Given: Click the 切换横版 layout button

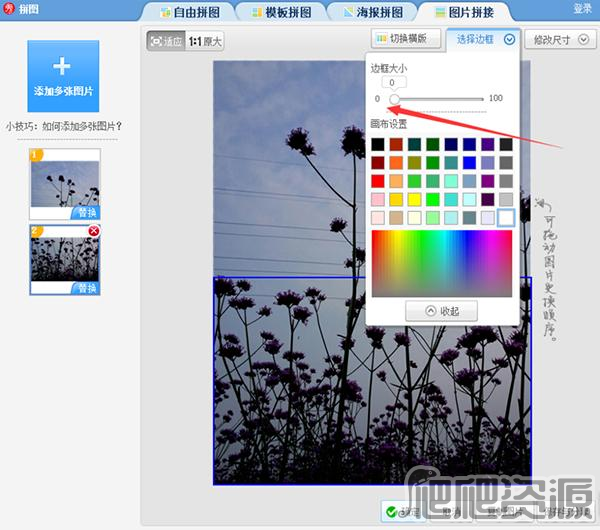Looking at the screenshot, I should 407,39.
